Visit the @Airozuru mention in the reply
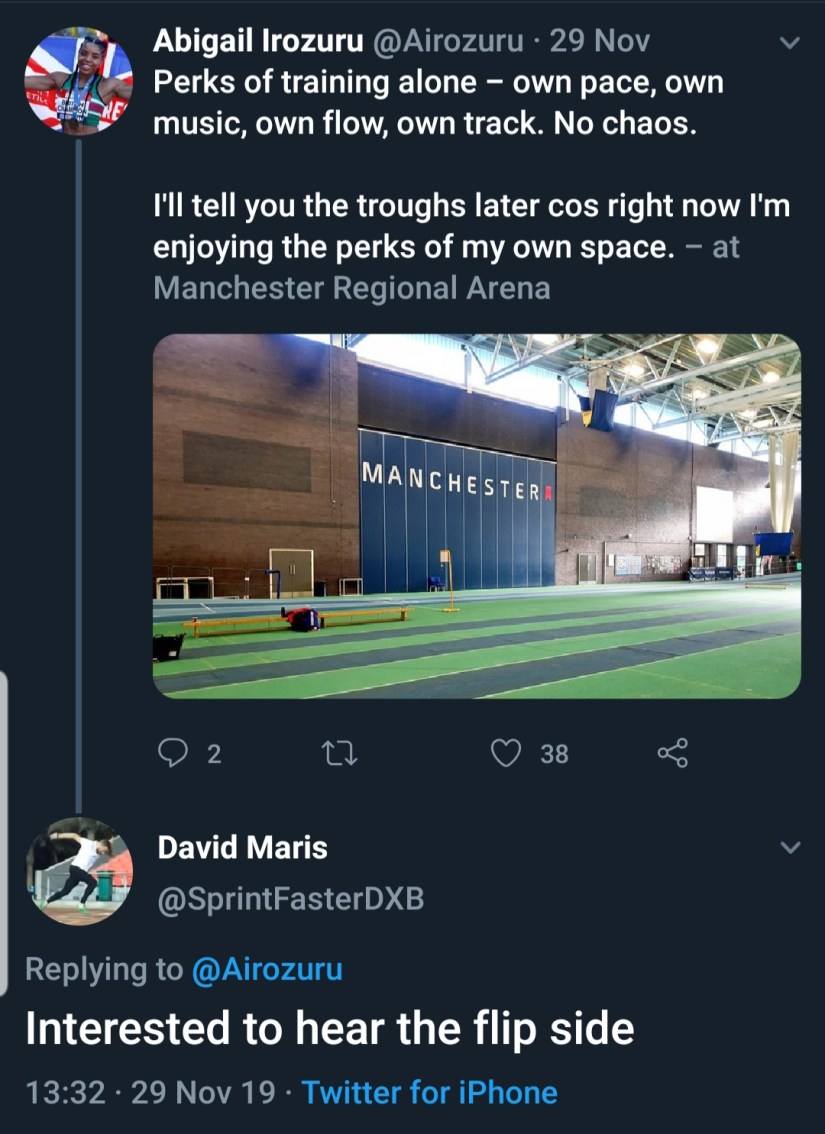This screenshot has height=1134, width=825. (x=266, y=969)
